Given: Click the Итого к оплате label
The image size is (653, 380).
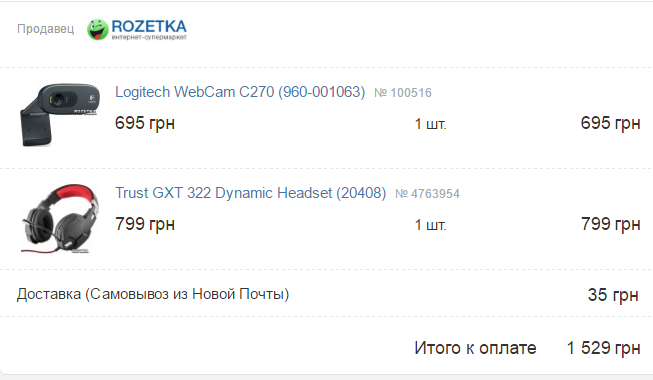Looking at the screenshot, I should [x=475, y=348].
